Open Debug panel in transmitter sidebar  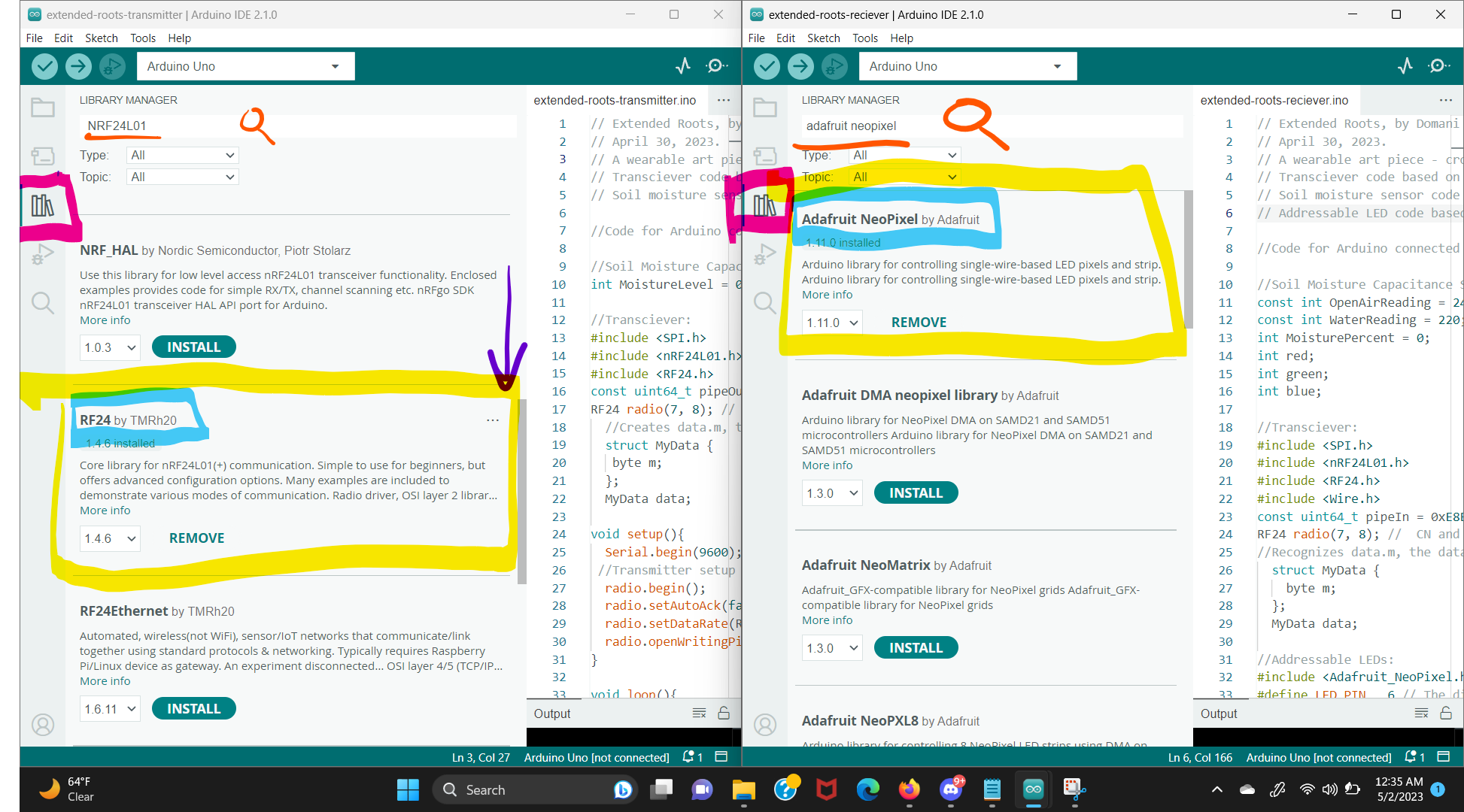(x=43, y=254)
